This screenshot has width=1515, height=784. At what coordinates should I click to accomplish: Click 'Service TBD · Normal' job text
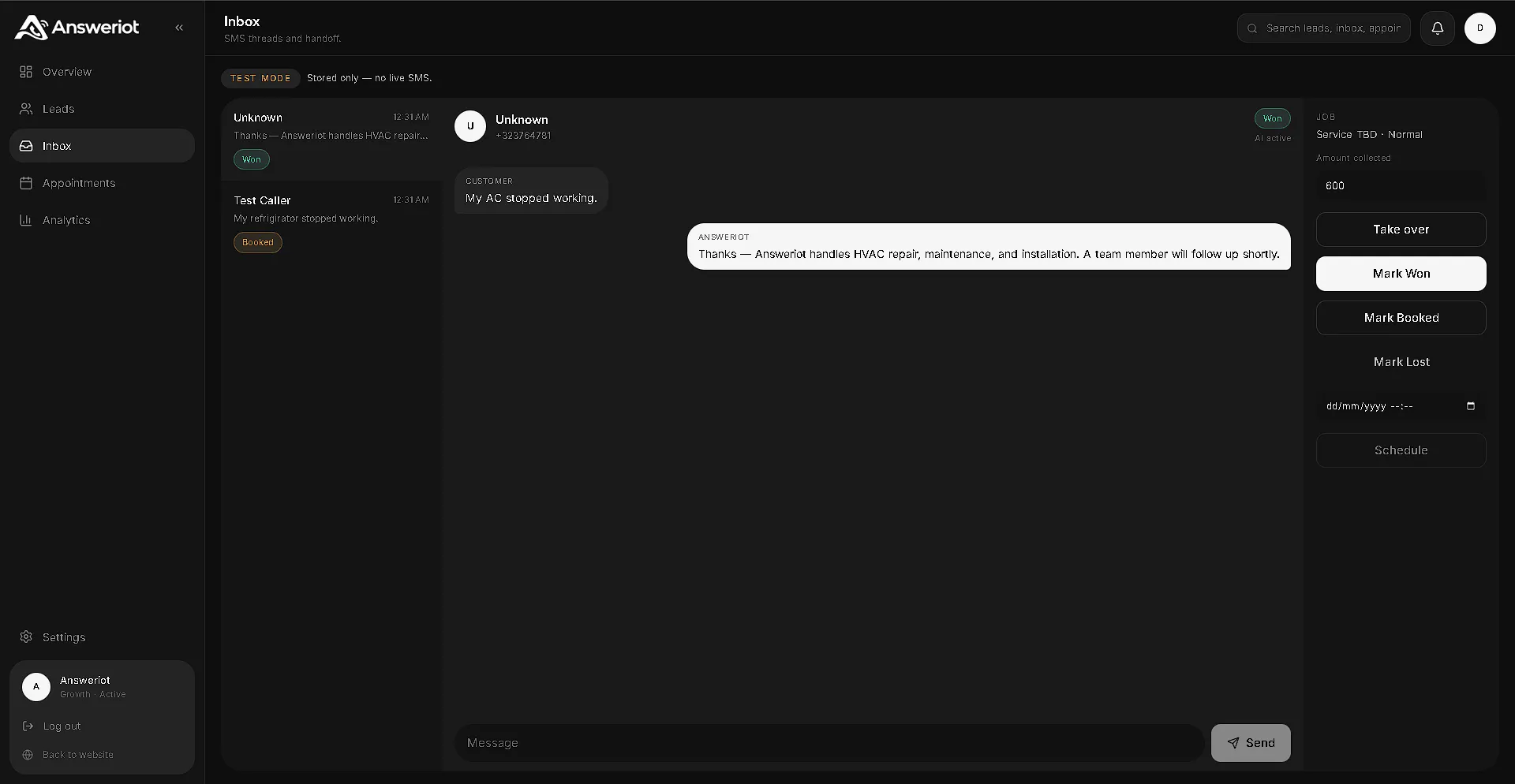1369,135
